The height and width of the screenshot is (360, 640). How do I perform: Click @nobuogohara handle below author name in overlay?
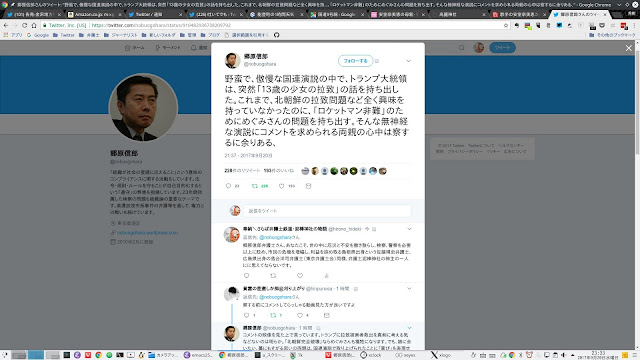point(260,64)
